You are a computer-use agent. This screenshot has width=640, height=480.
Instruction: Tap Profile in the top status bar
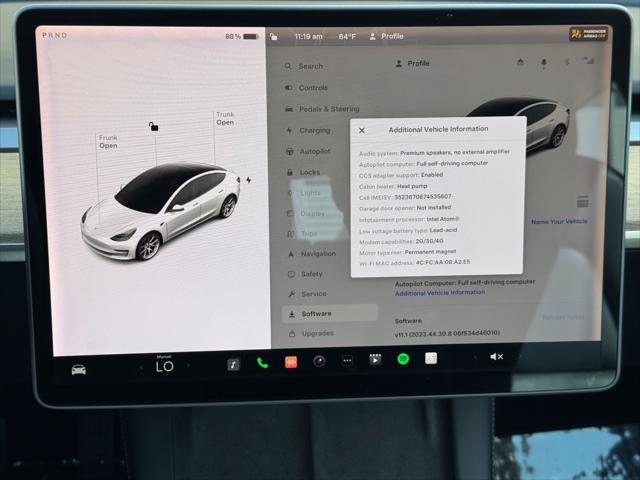(x=387, y=36)
